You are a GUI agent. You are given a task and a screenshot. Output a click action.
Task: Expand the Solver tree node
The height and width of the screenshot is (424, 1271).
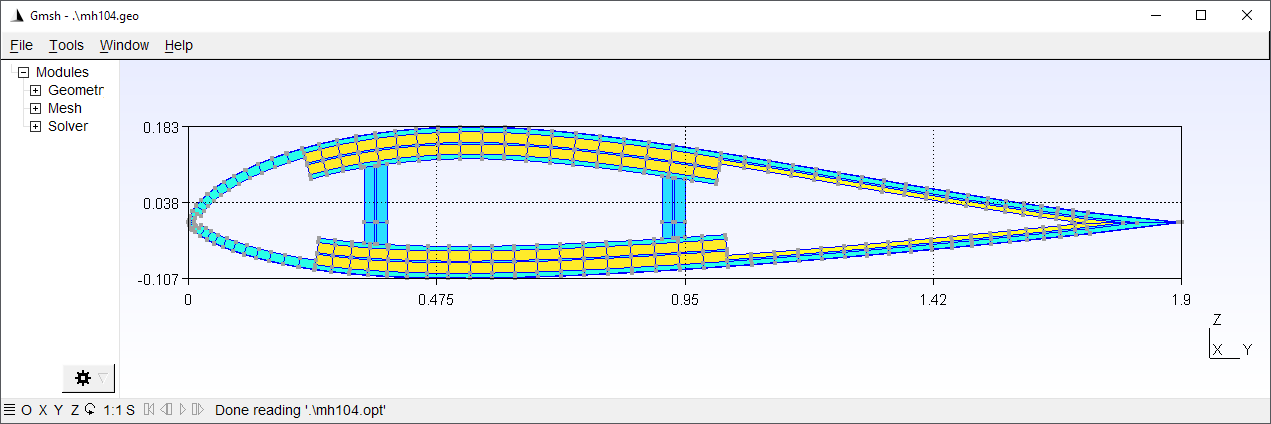pos(35,126)
